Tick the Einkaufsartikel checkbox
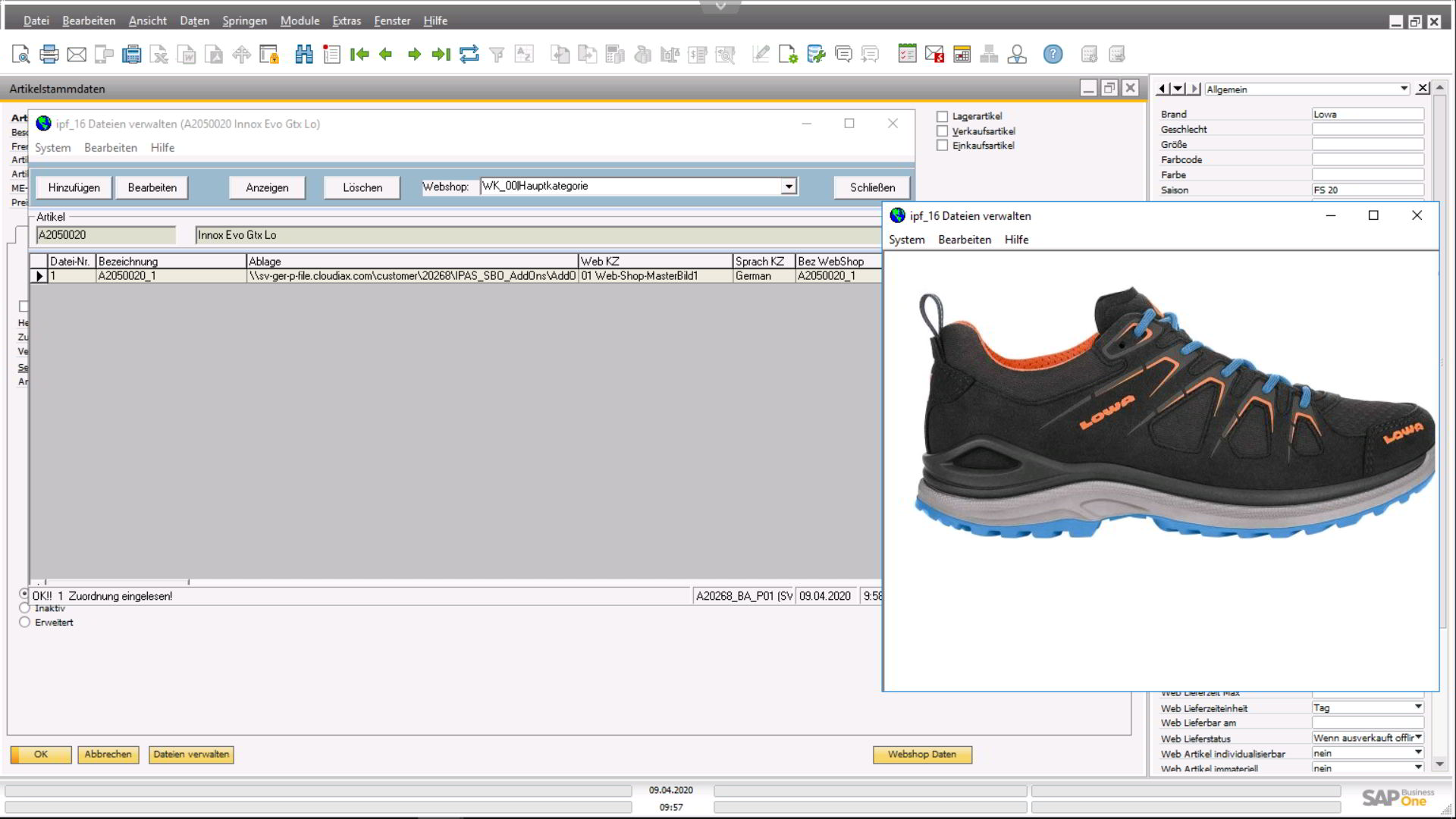 point(942,146)
